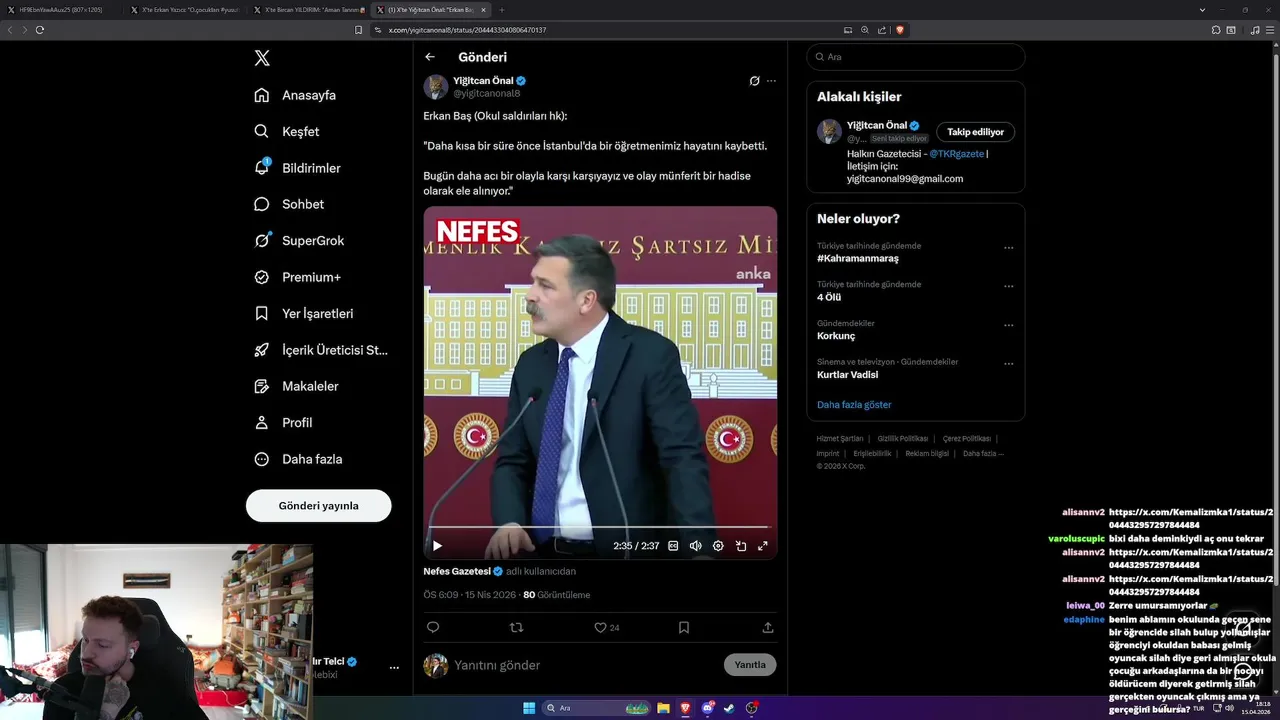Mute the video volume
1280x720 pixels.
point(696,546)
